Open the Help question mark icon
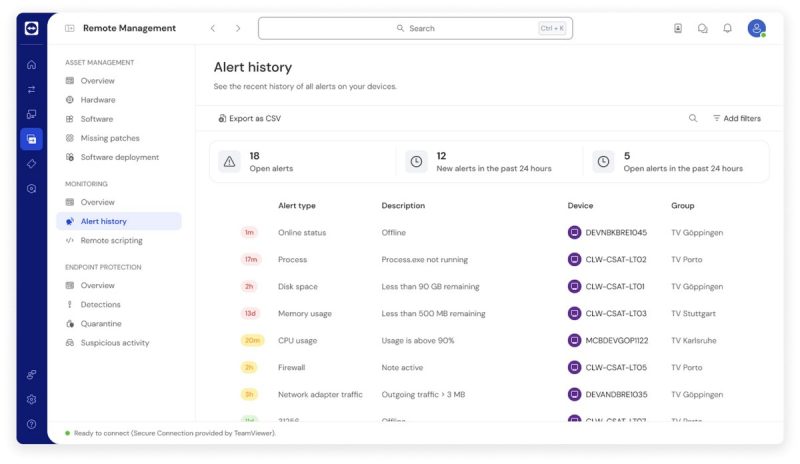This screenshot has width=800, height=464. [31, 424]
